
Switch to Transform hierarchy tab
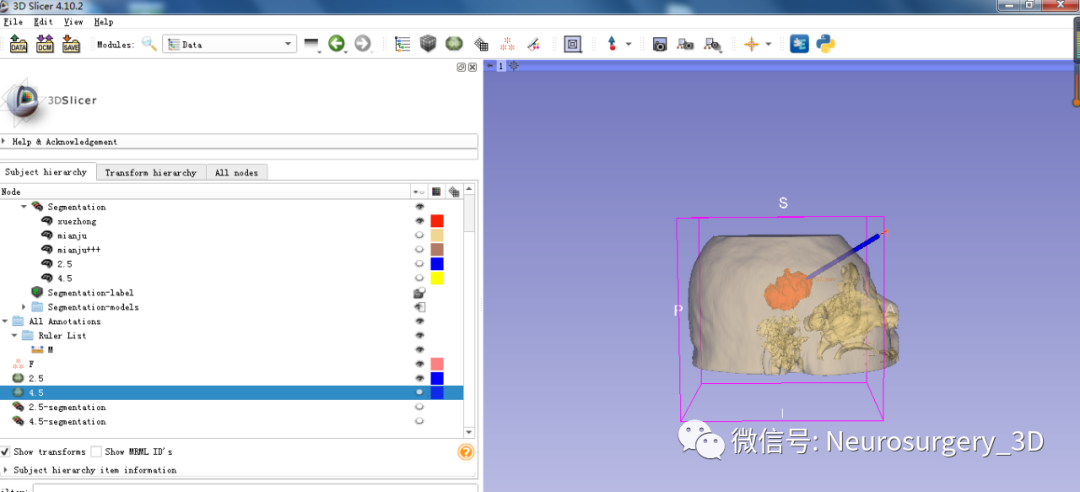pyautogui.click(x=151, y=173)
